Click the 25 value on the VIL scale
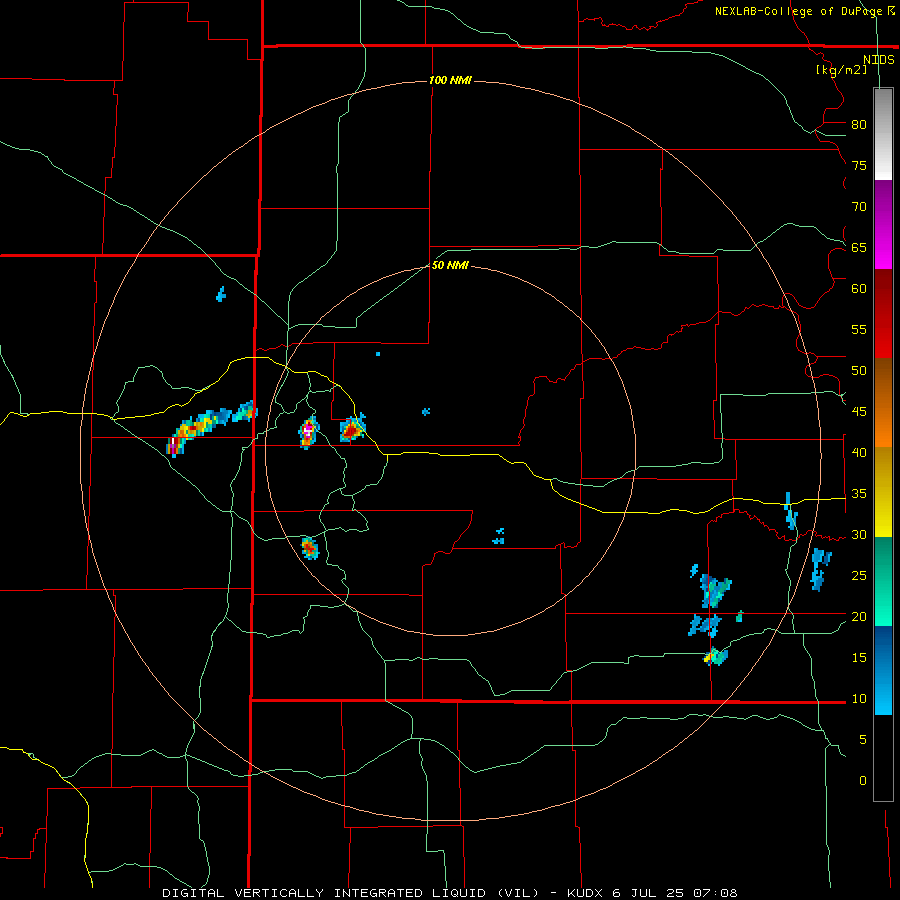The width and height of the screenshot is (900, 900). 859,576
